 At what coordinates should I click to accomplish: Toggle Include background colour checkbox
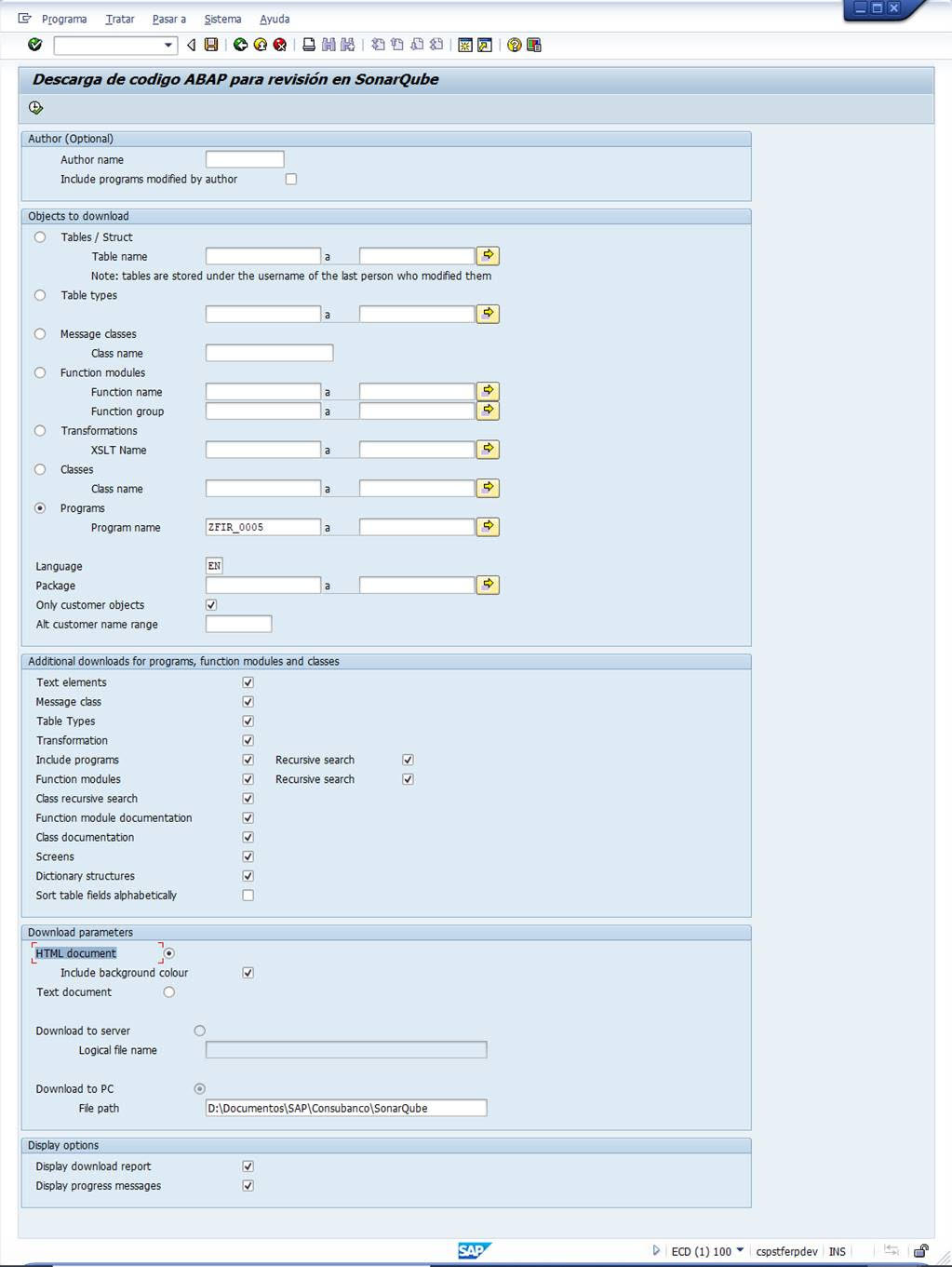(x=248, y=973)
